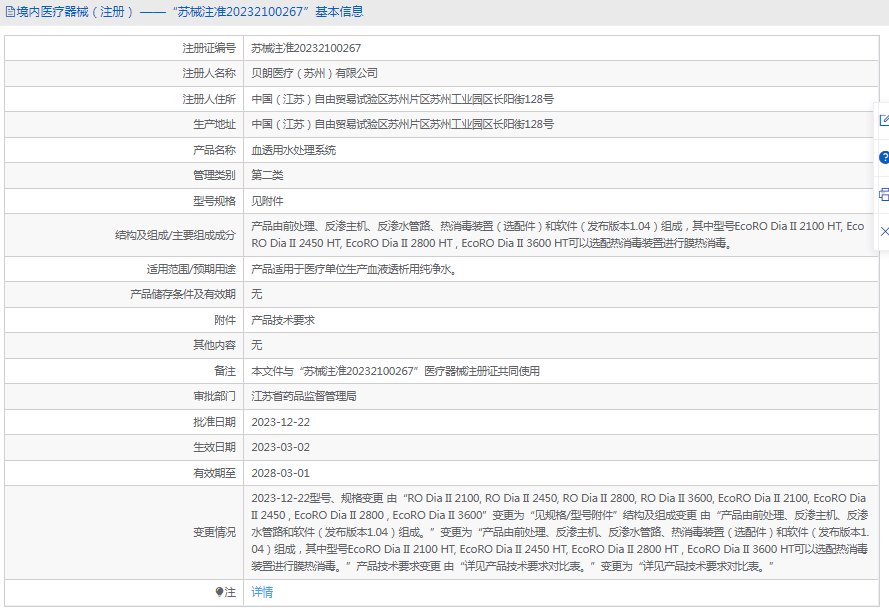
Task: Click the 生产地址 address value
Action: [x=403, y=124]
